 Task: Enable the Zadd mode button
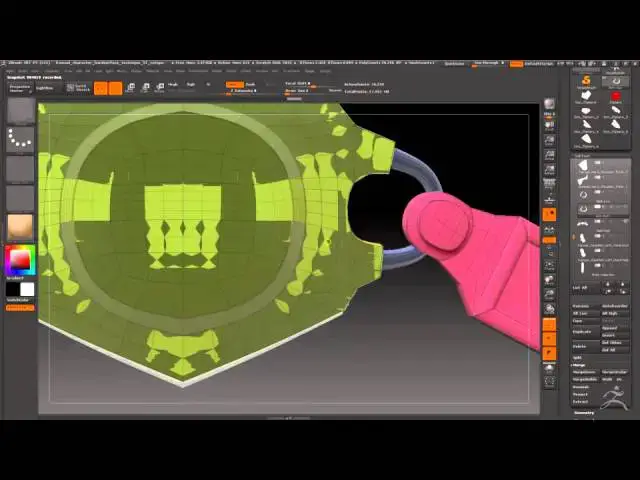click(234, 84)
